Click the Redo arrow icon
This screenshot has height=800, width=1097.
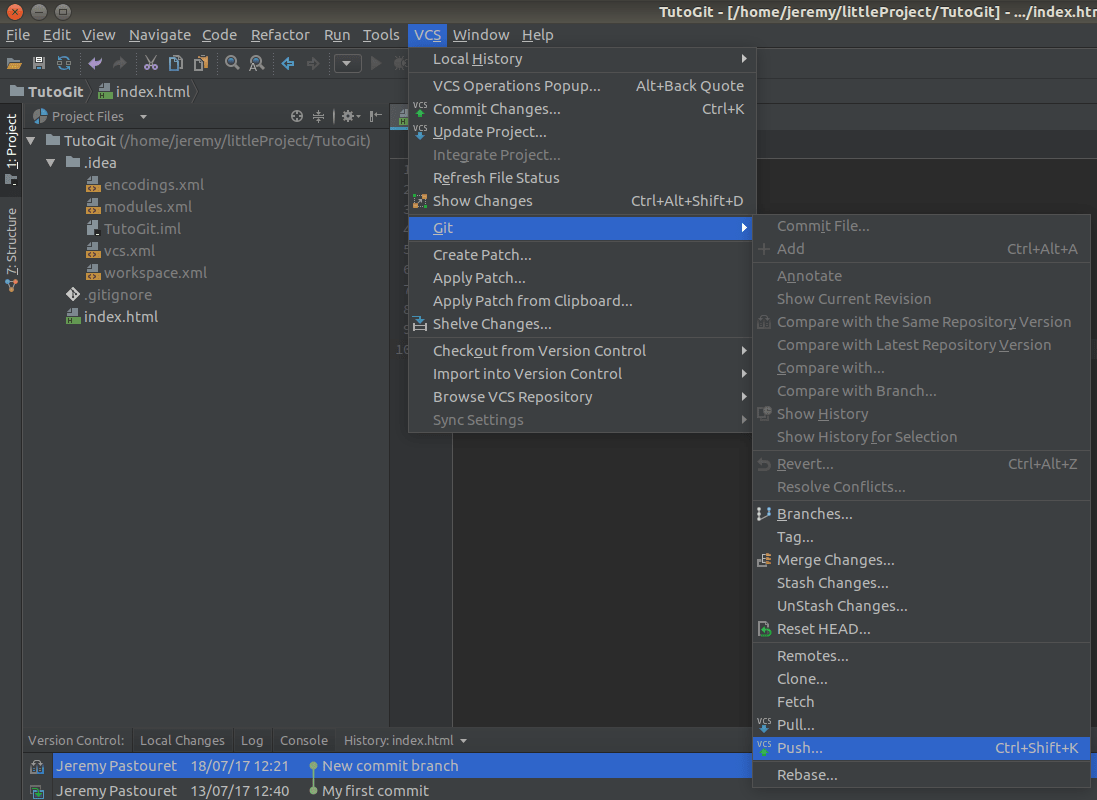(120, 64)
